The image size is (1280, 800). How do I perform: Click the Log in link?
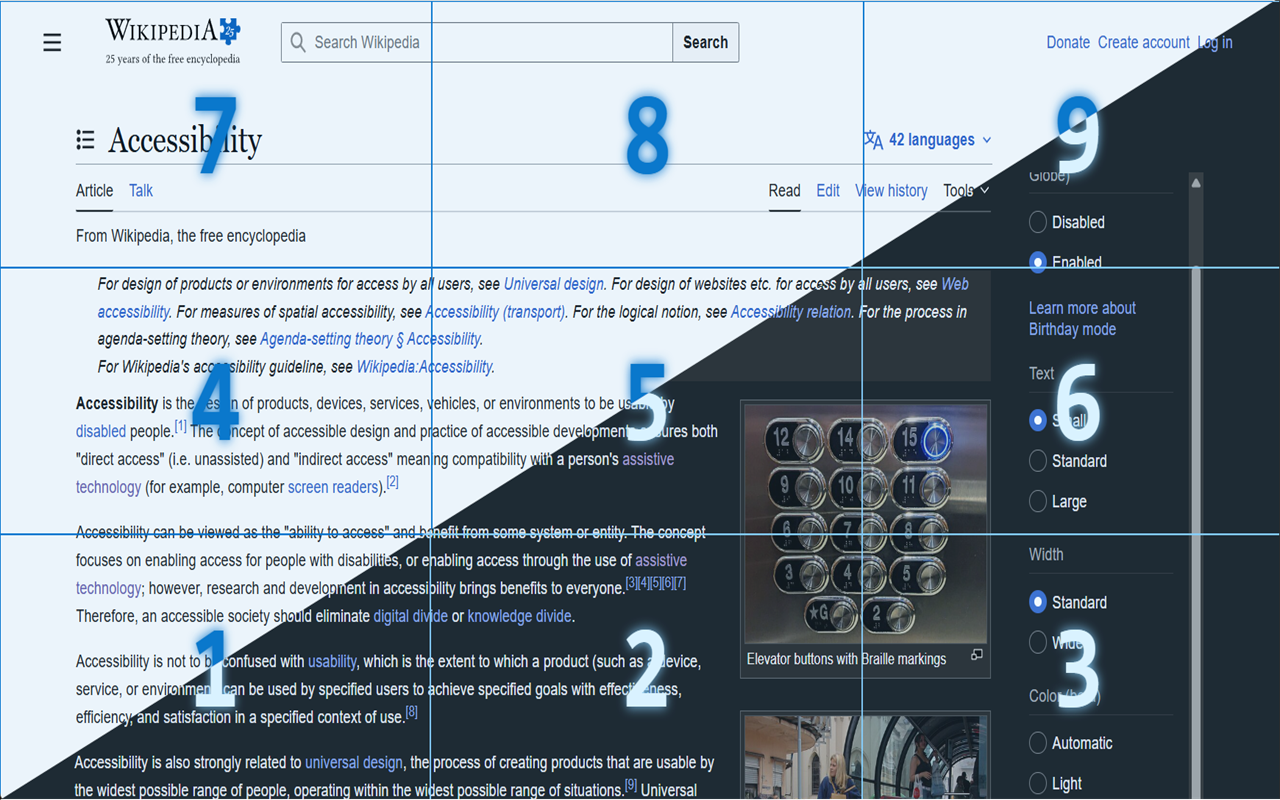[x=1215, y=42]
